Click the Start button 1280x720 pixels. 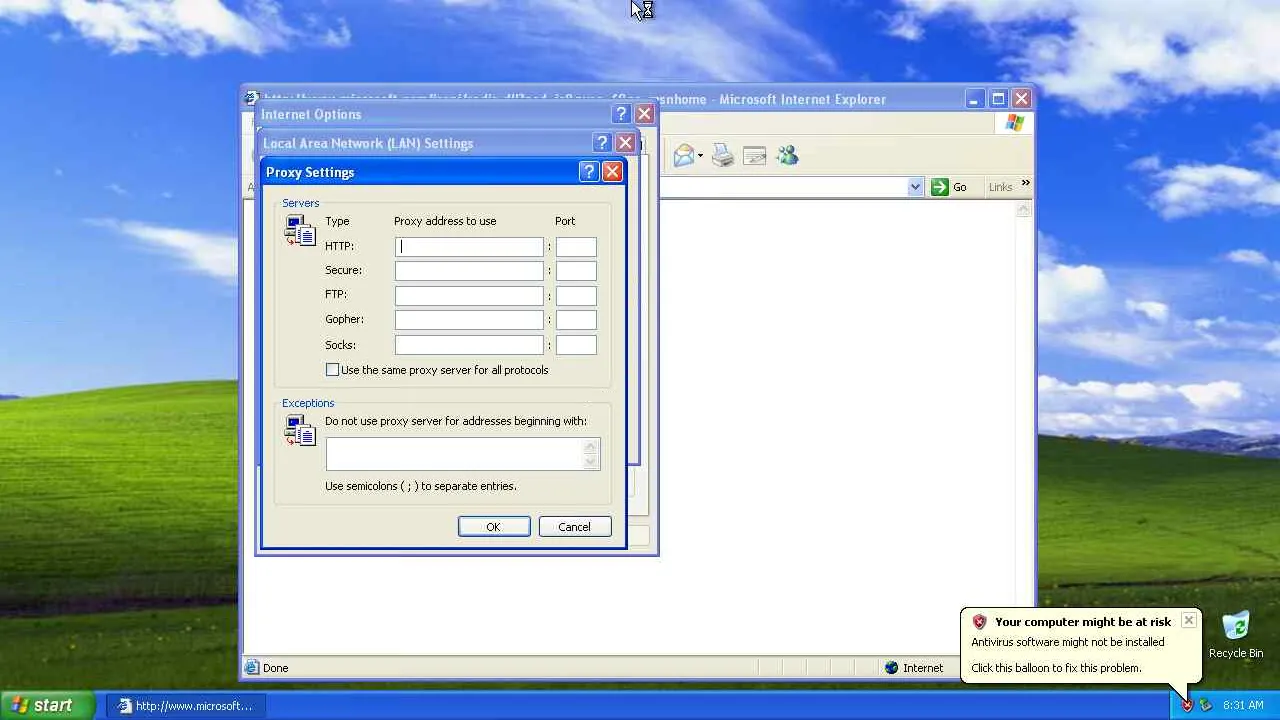47,705
